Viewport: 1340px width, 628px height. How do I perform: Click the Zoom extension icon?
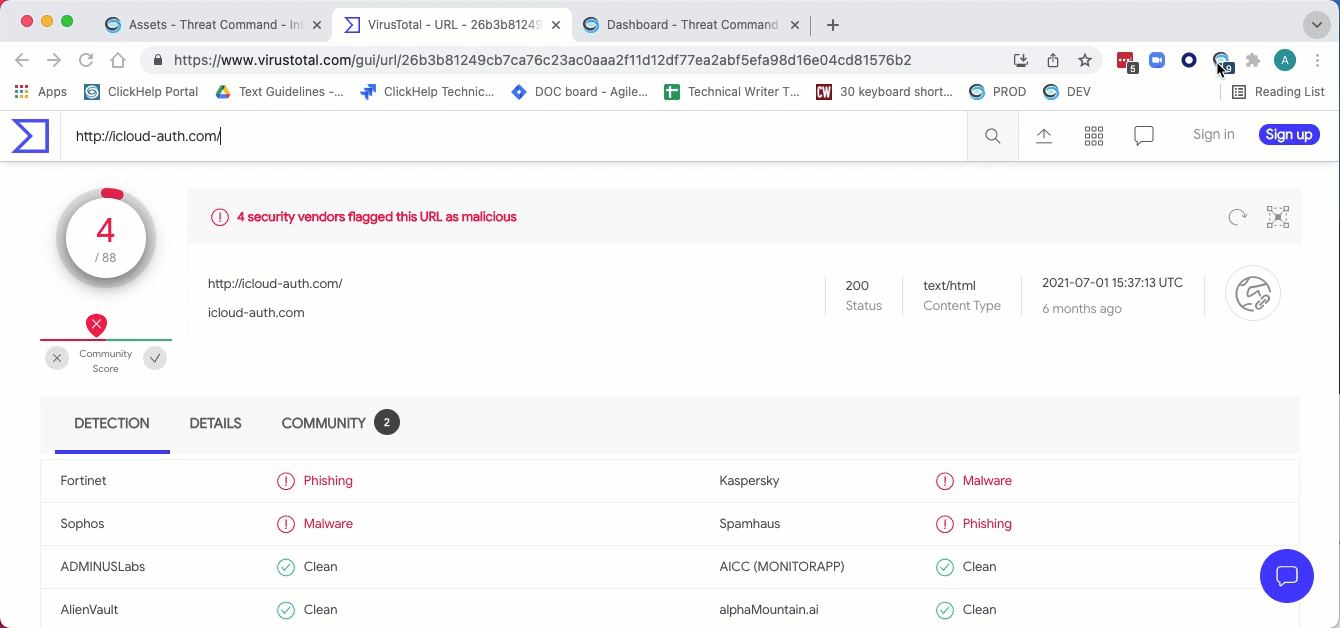[x=1157, y=60]
